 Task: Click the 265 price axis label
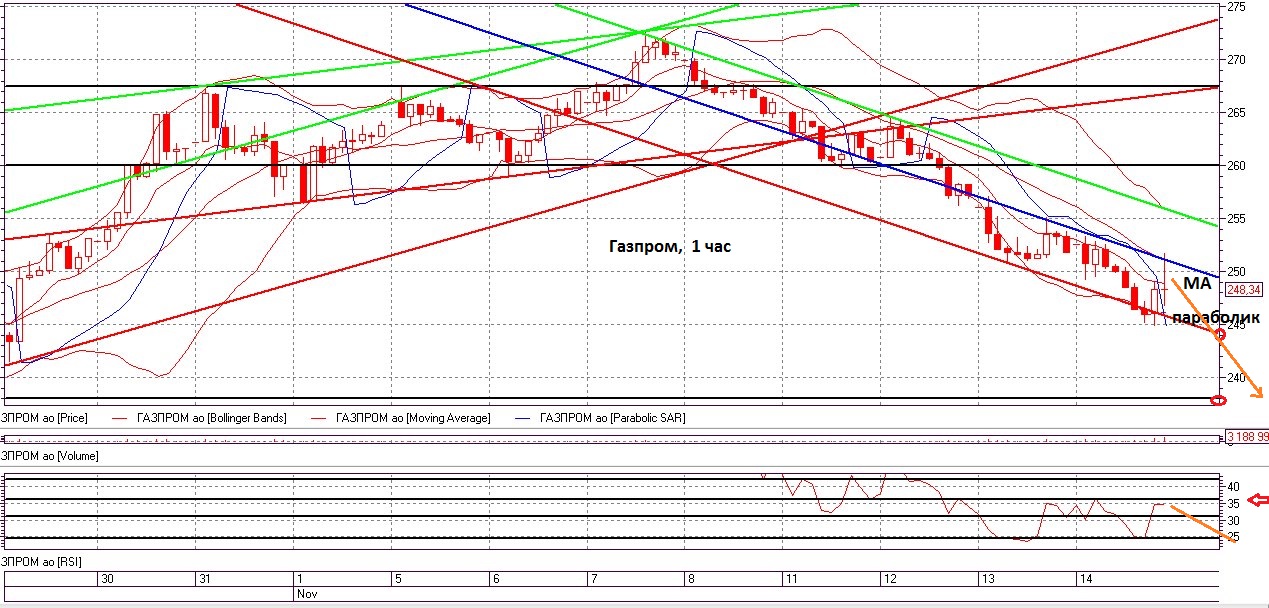tap(1236, 113)
